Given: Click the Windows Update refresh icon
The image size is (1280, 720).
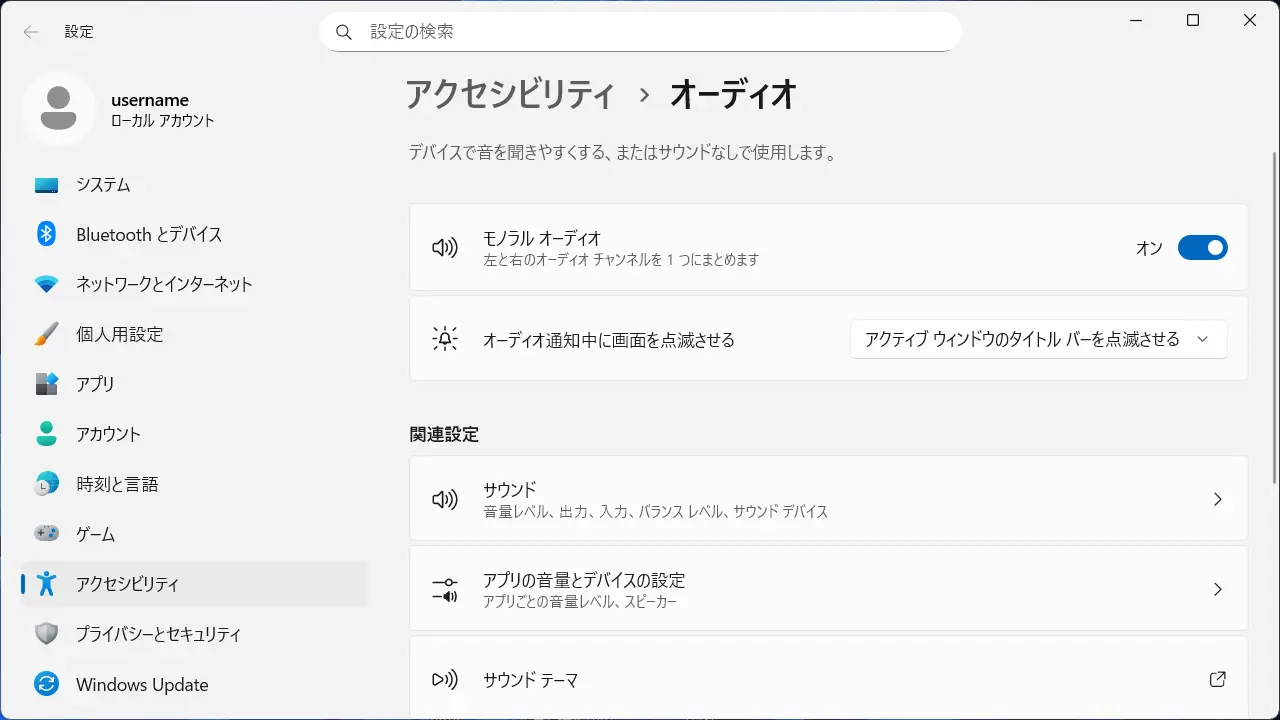Looking at the screenshot, I should (46, 684).
